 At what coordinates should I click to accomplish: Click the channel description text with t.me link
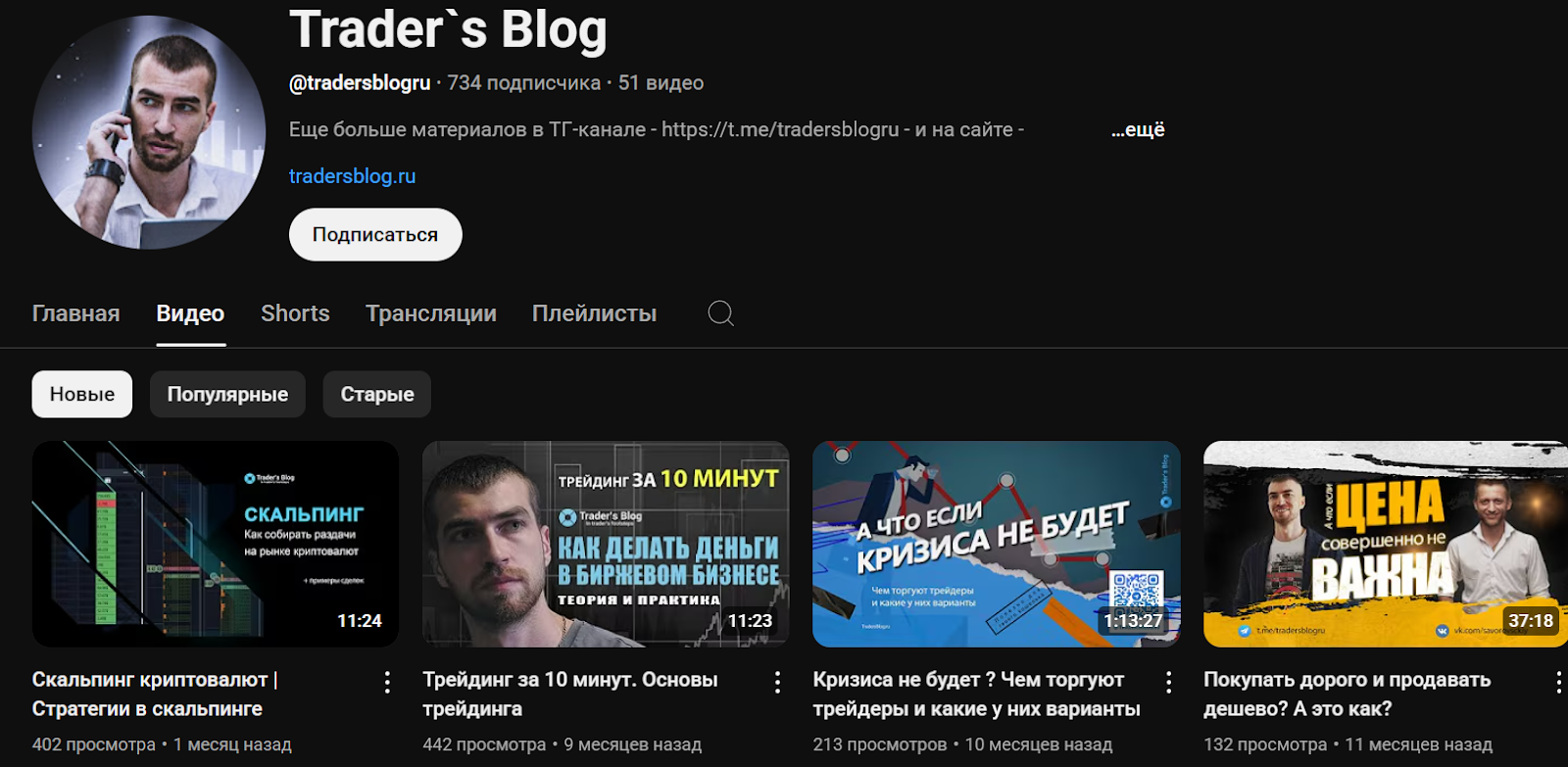click(657, 129)
